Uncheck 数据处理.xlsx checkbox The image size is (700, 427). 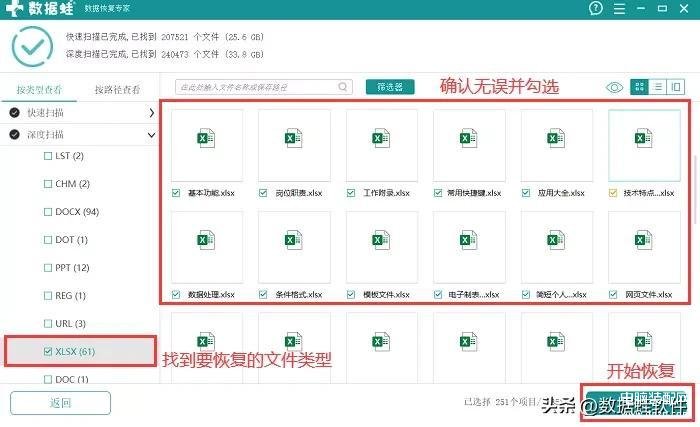tap(176, 294)
